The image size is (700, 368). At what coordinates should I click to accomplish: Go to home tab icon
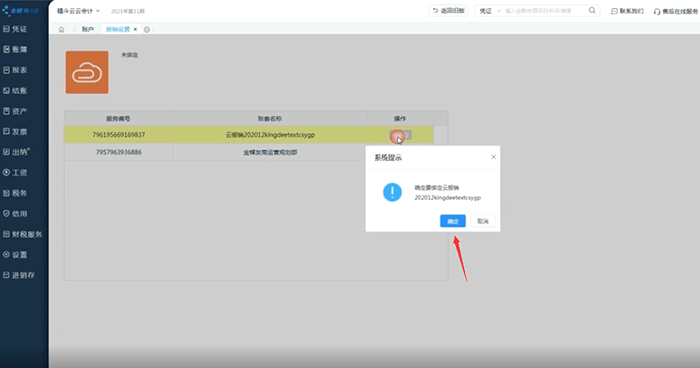click(62, 29)
